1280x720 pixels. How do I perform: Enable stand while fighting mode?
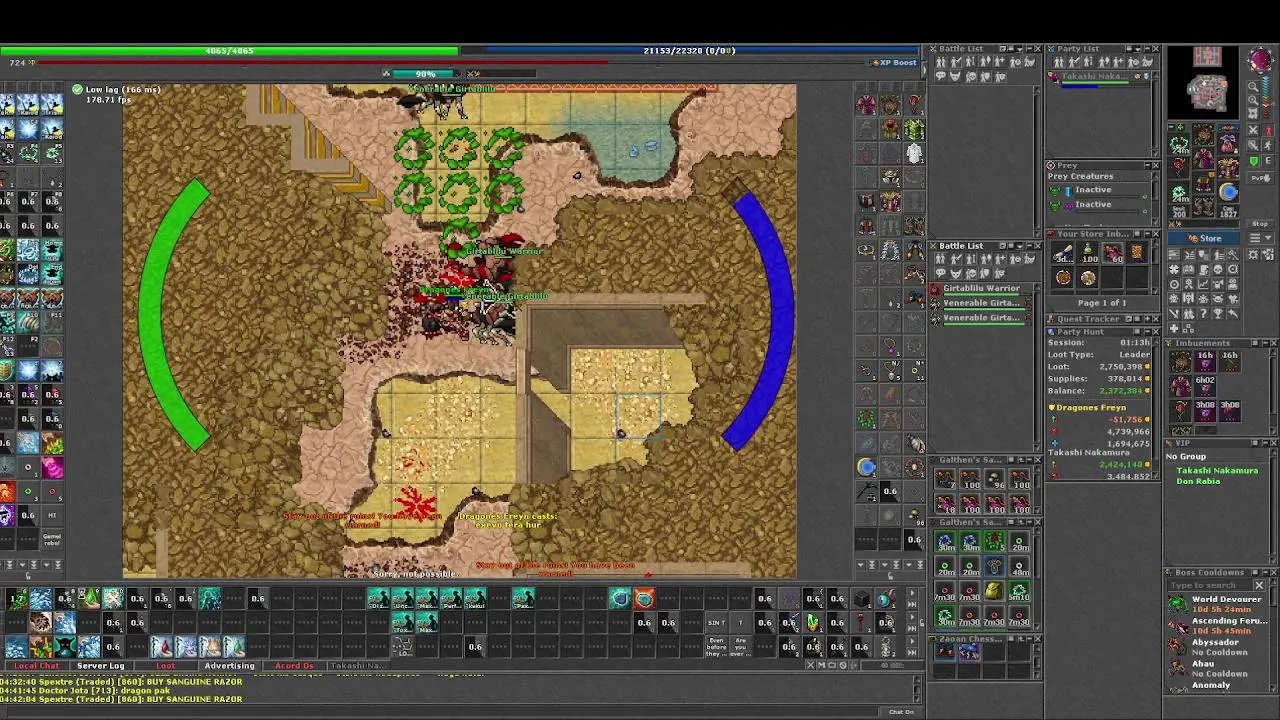coord(1267,144)
